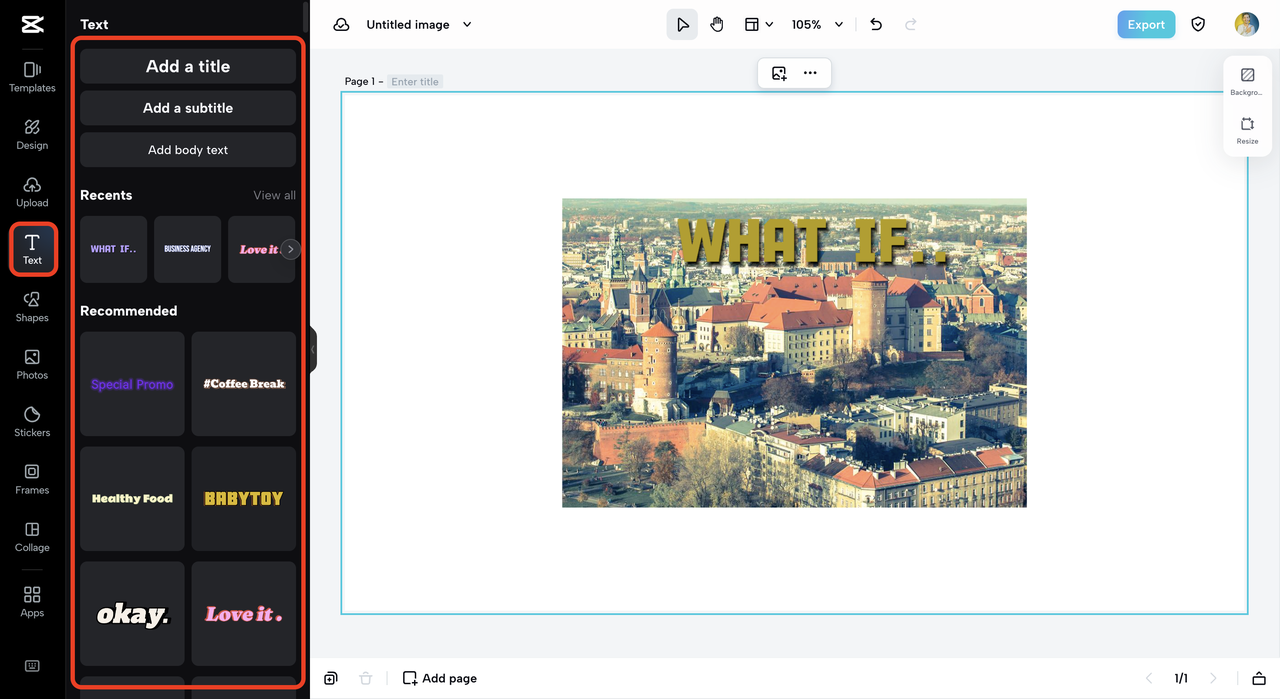The width and height of the screenshot is (1280, 699).
Task: Click the page Enter title field
Action: 415,82
